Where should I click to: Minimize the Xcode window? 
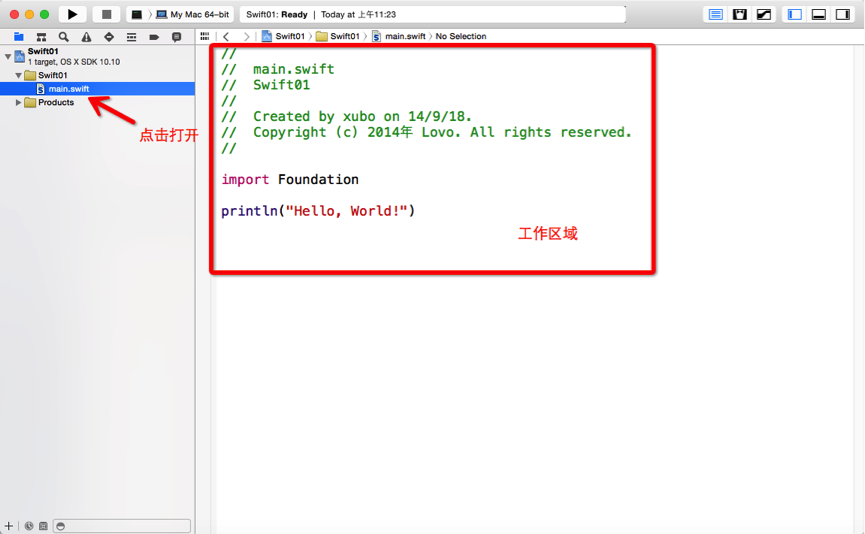pyautogui.click(x=29, y=14)
